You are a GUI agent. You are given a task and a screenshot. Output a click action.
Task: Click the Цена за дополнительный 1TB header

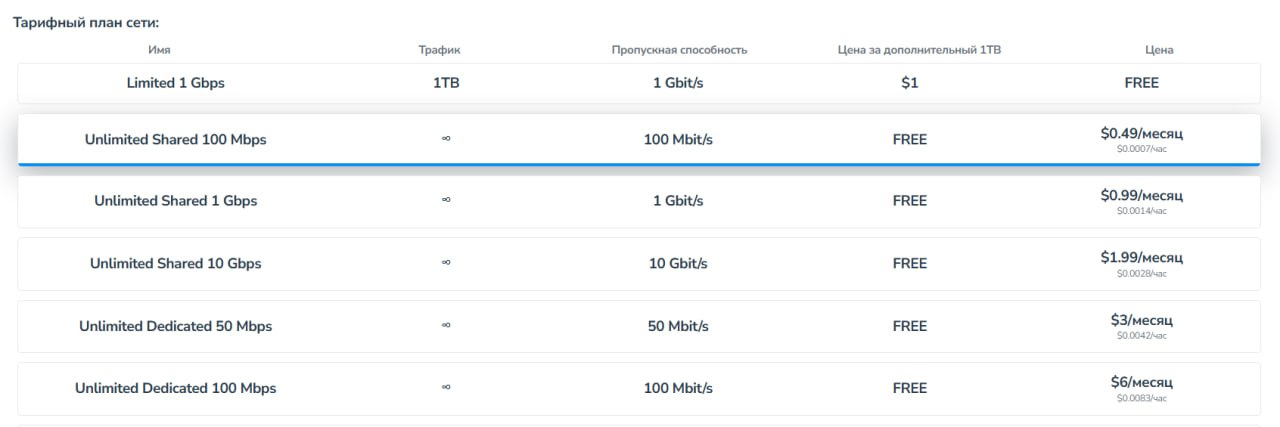(x=919, y=50)
